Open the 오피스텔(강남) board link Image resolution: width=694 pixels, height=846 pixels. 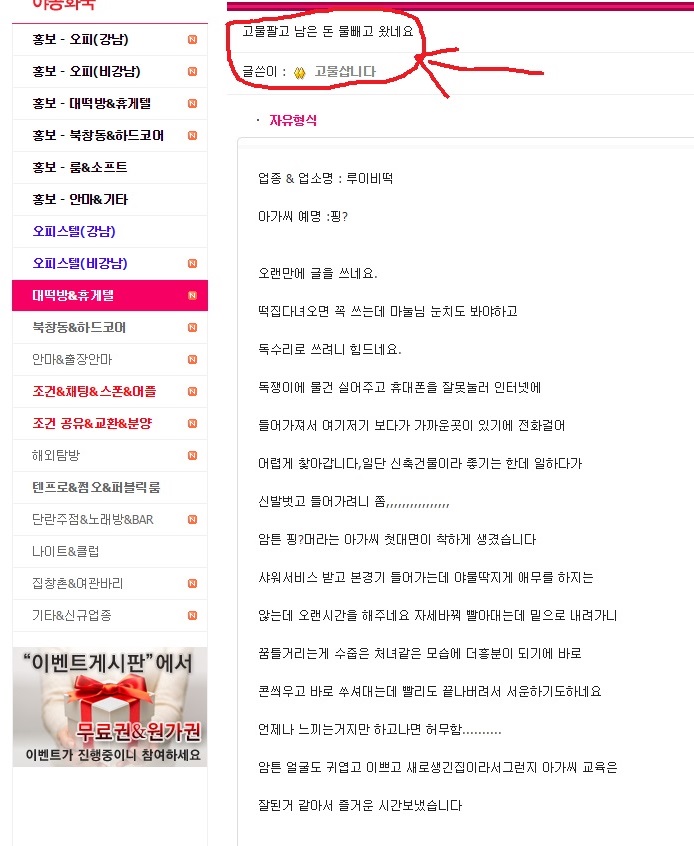click(x=110, y=231)
